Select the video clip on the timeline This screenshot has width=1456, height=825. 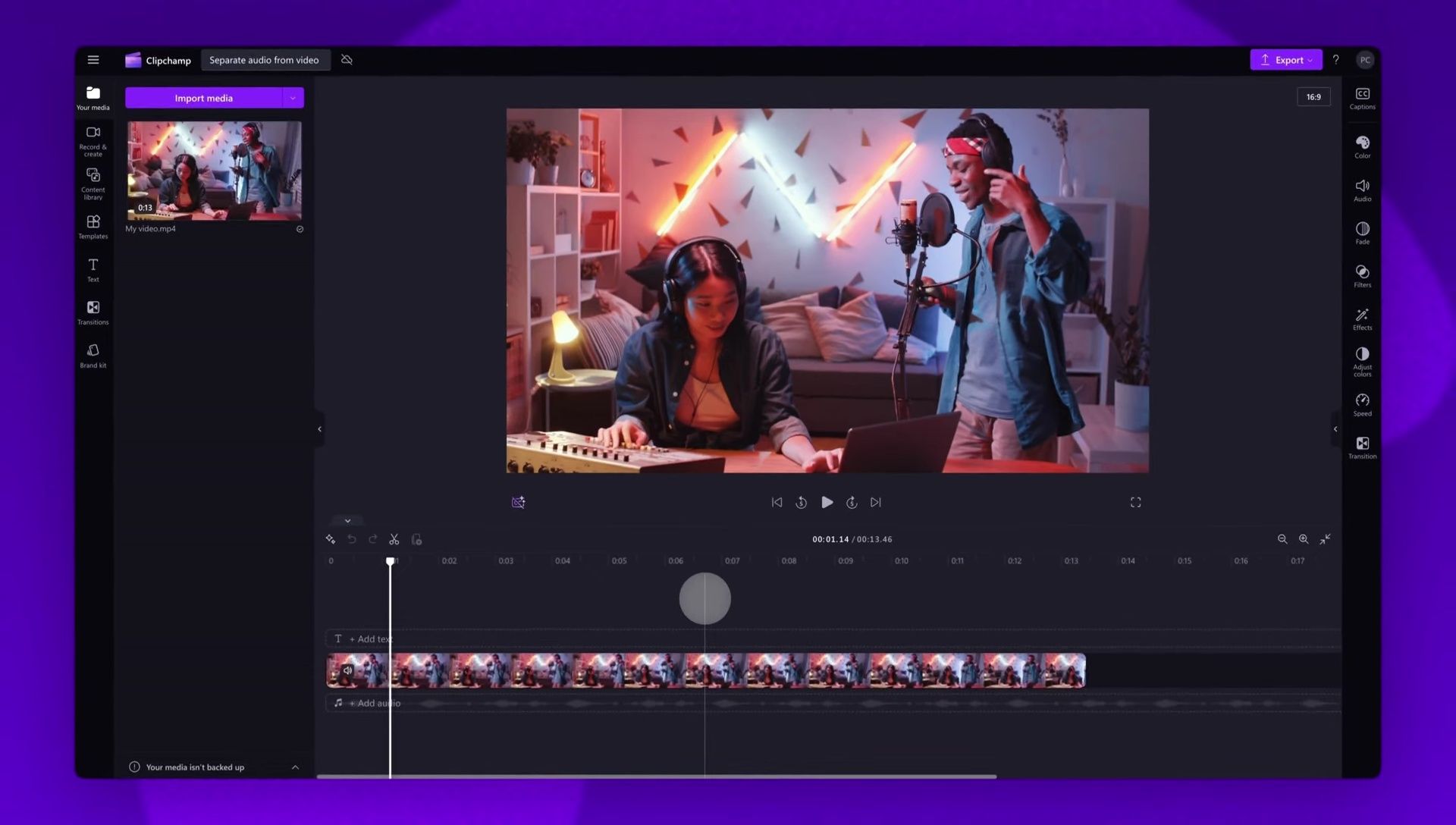tap(706, 670)
